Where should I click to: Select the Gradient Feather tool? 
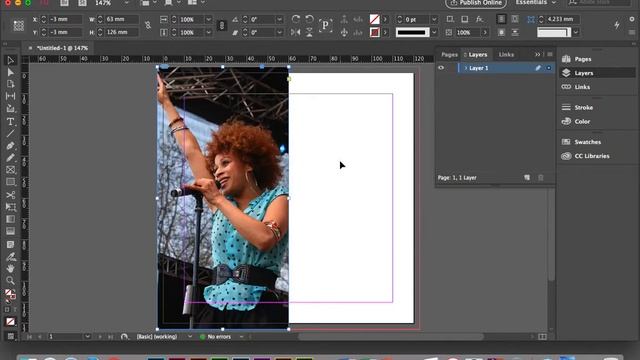pyautogui.click(x=11, y=231)
